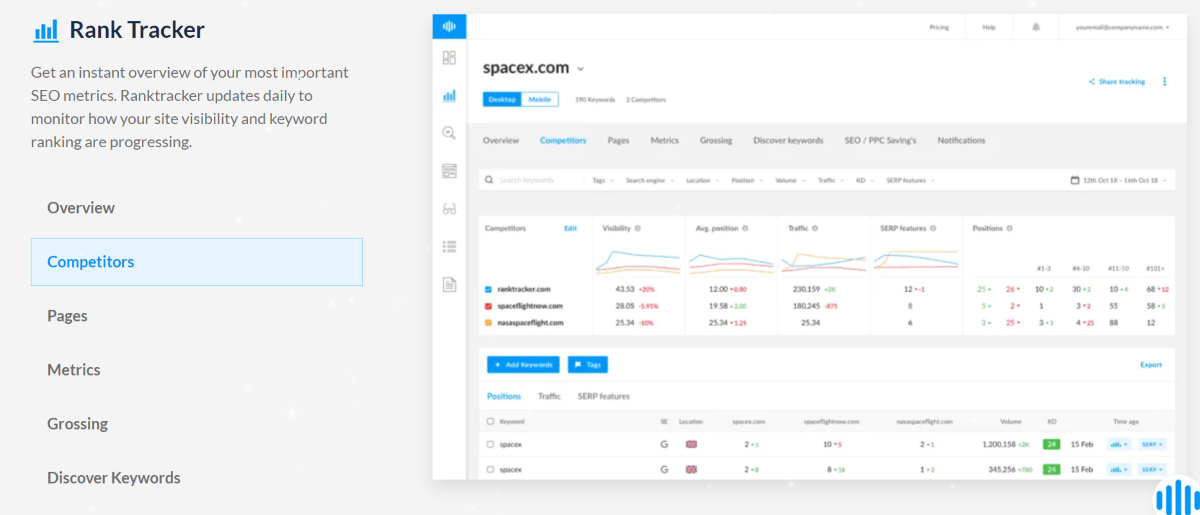Click green KD 24 badge in 1,200,158 row
Image resolution: width=1200 pixels, height=515 pixels.
(x=1051, y=444)
